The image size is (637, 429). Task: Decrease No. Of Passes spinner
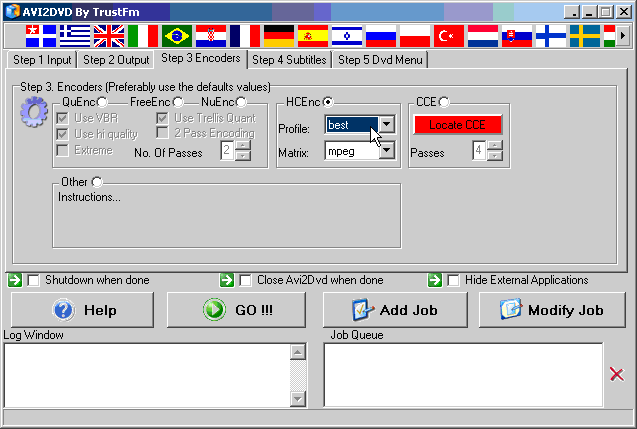(x=243, y=156)
